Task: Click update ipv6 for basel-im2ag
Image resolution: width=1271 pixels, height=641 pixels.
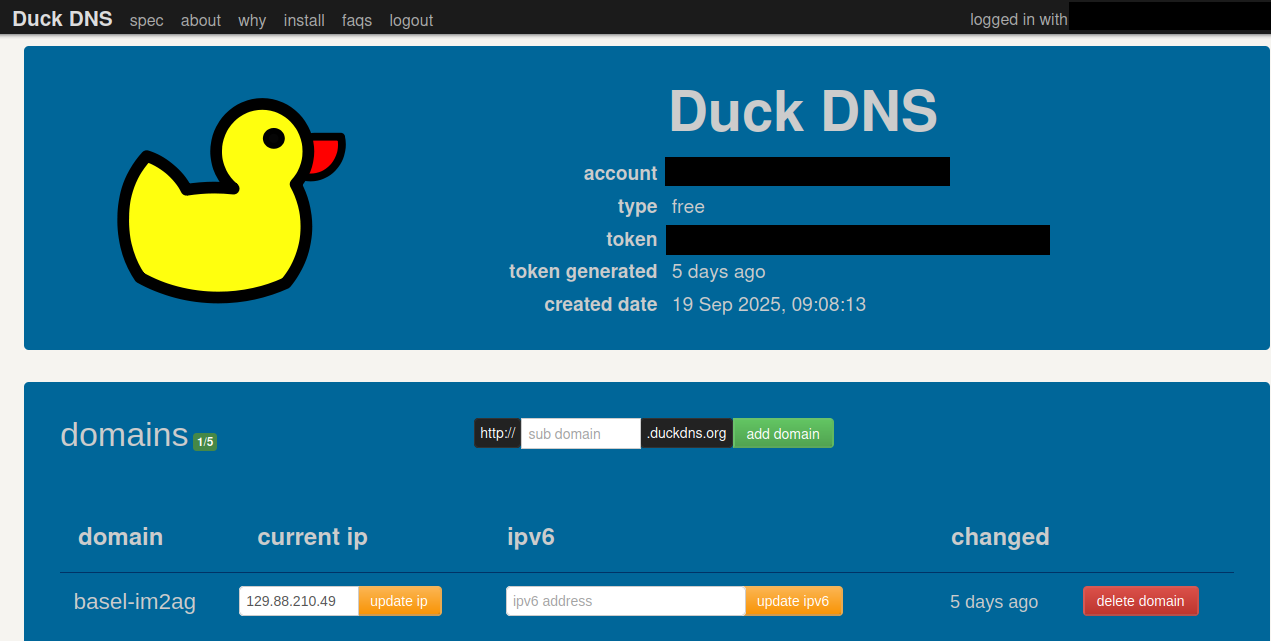Action: click(x=793, y=601)
